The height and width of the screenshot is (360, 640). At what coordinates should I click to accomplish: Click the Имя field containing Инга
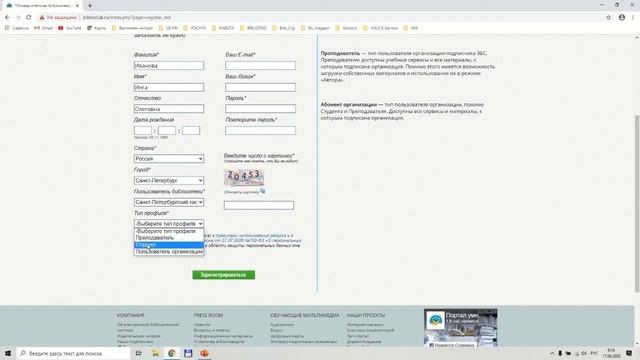tap(169, 87)
